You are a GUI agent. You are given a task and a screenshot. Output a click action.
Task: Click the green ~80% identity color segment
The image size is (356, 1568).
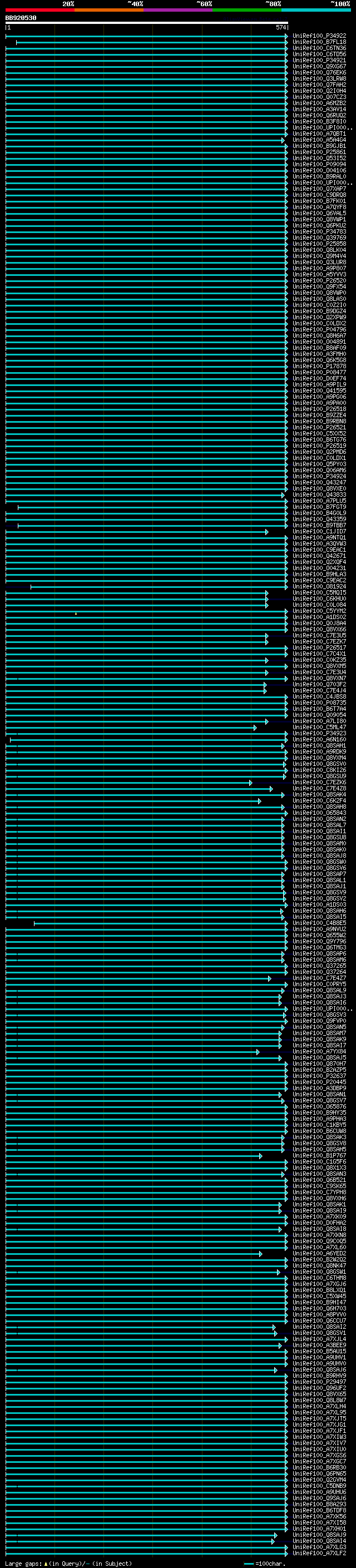coord(247,10)
